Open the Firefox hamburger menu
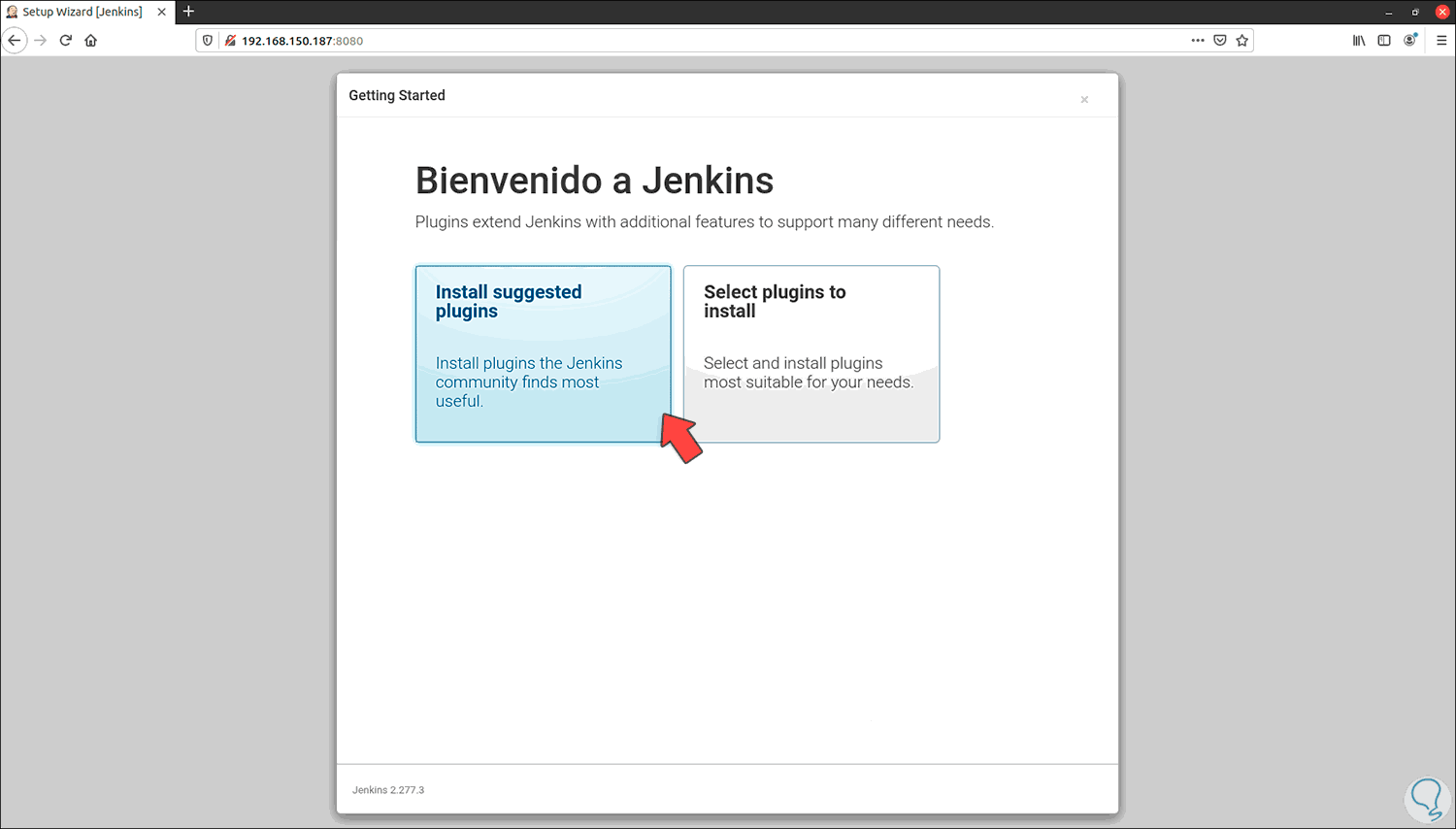 tap(1441, 41)
